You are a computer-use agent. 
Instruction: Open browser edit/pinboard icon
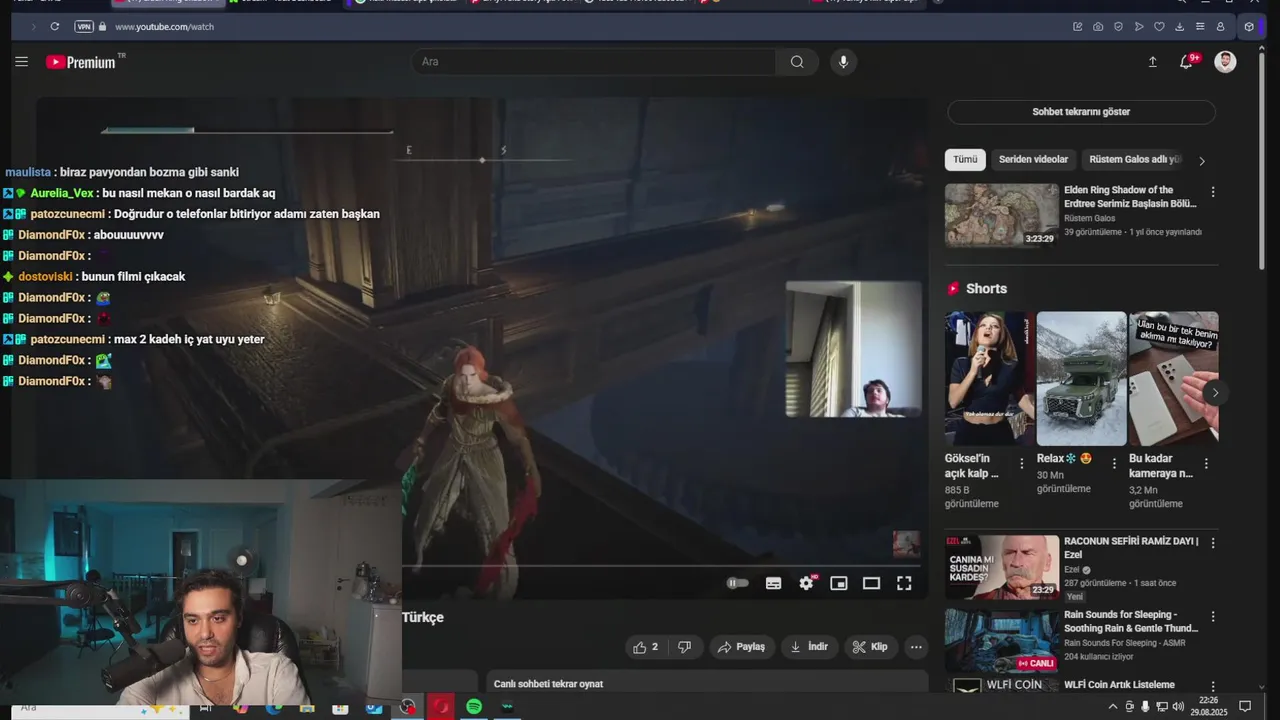[x=1077, y=27]
